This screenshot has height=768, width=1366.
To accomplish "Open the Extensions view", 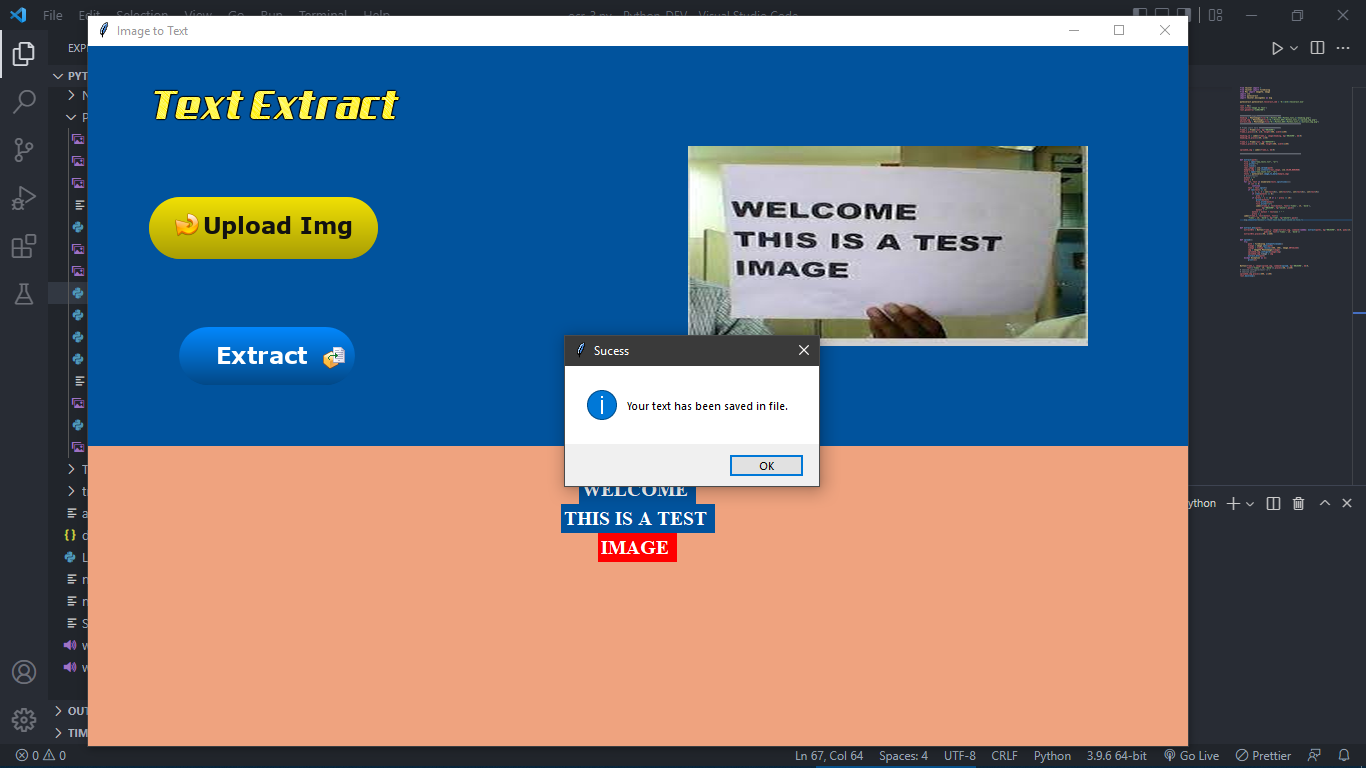I will (x=24, y=246).
